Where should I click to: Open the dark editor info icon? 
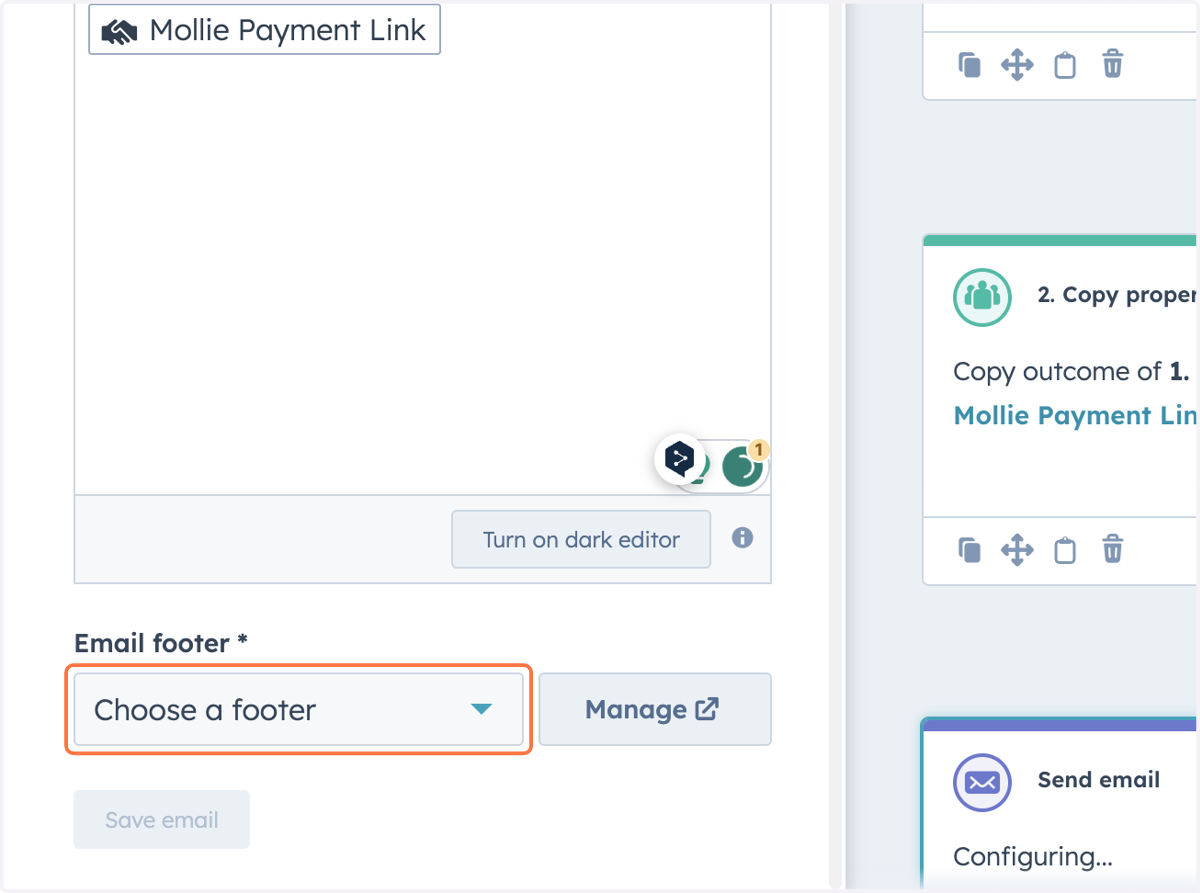click(742, 538)
